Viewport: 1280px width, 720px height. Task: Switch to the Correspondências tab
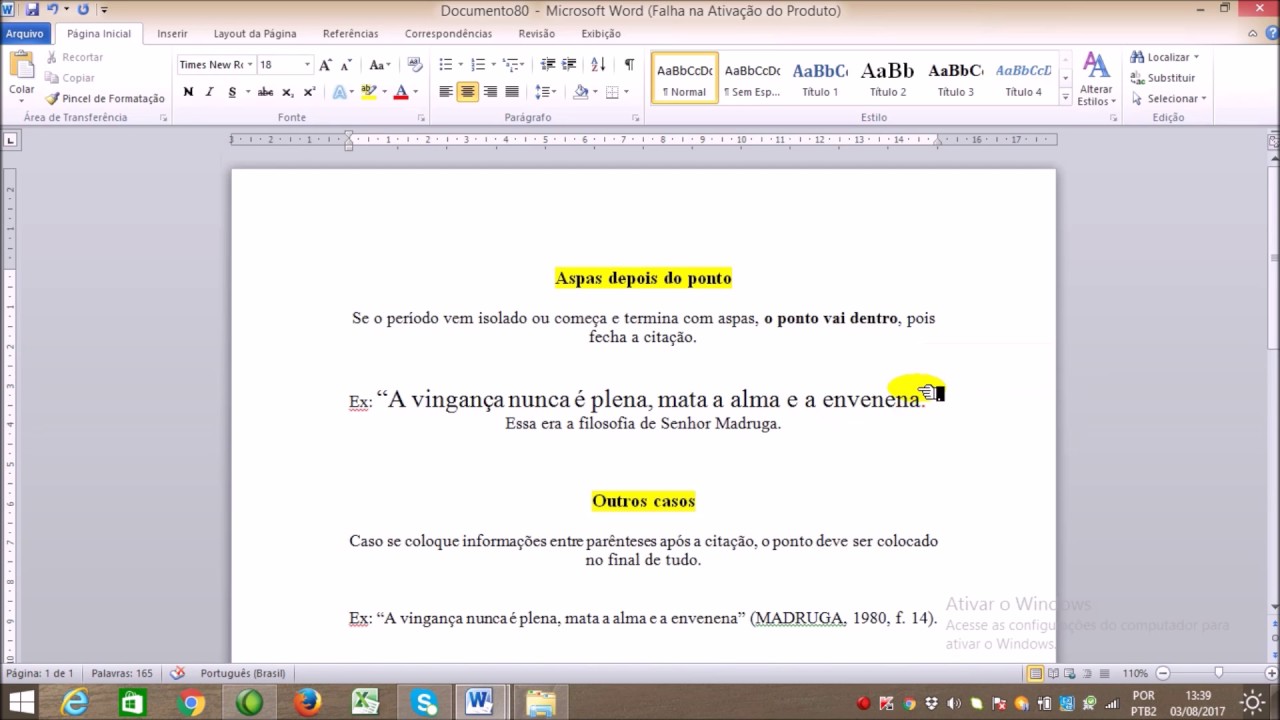(448, 34)
